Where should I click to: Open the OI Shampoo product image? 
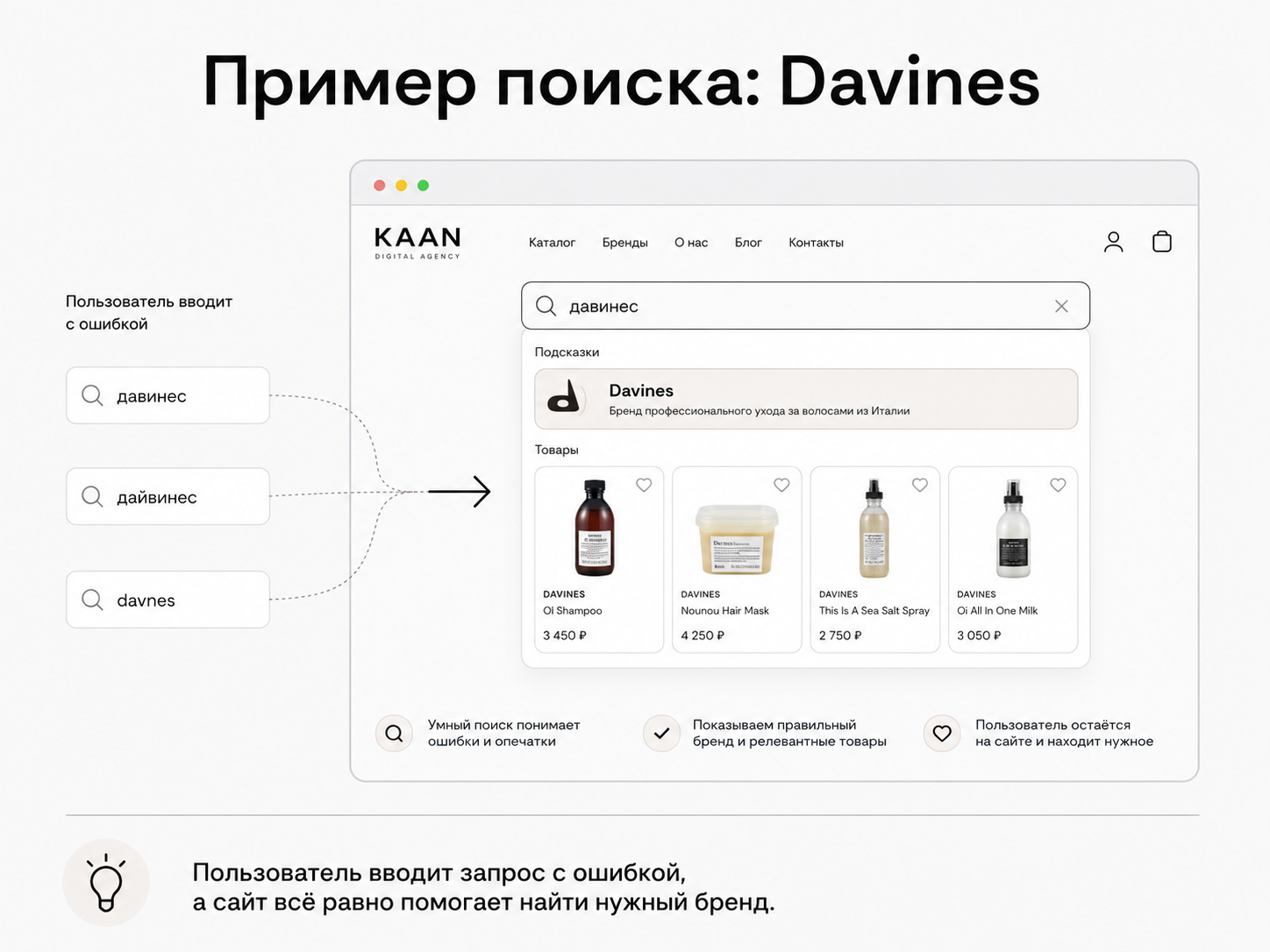click(595, 528)
